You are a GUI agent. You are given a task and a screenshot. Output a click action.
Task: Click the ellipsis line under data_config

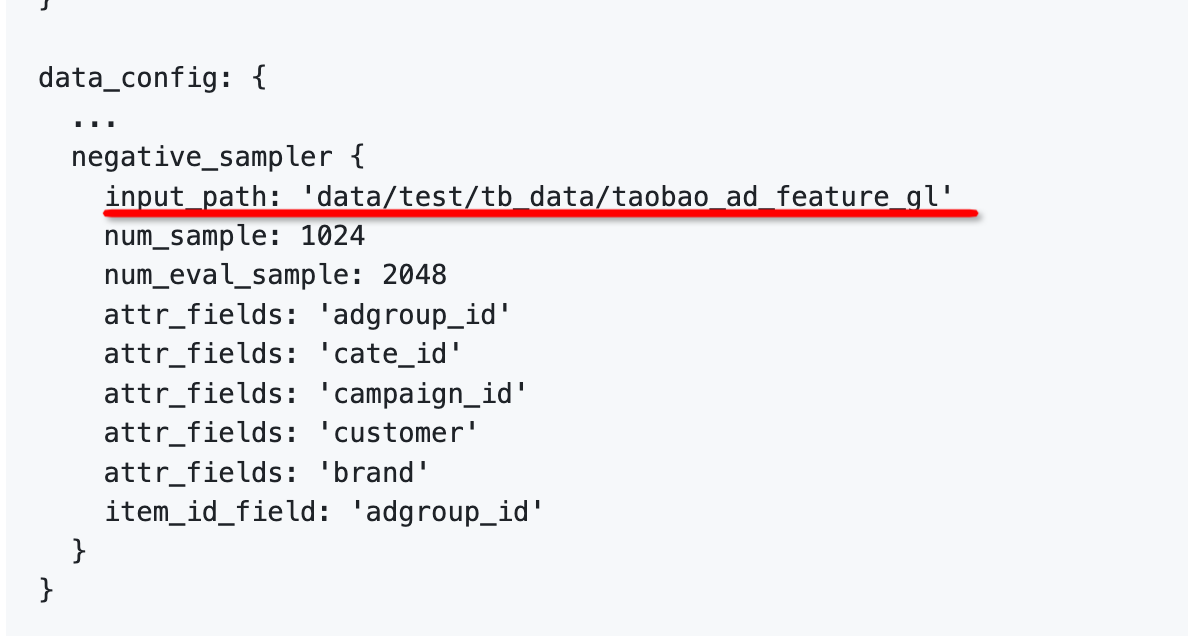(95, 121)
